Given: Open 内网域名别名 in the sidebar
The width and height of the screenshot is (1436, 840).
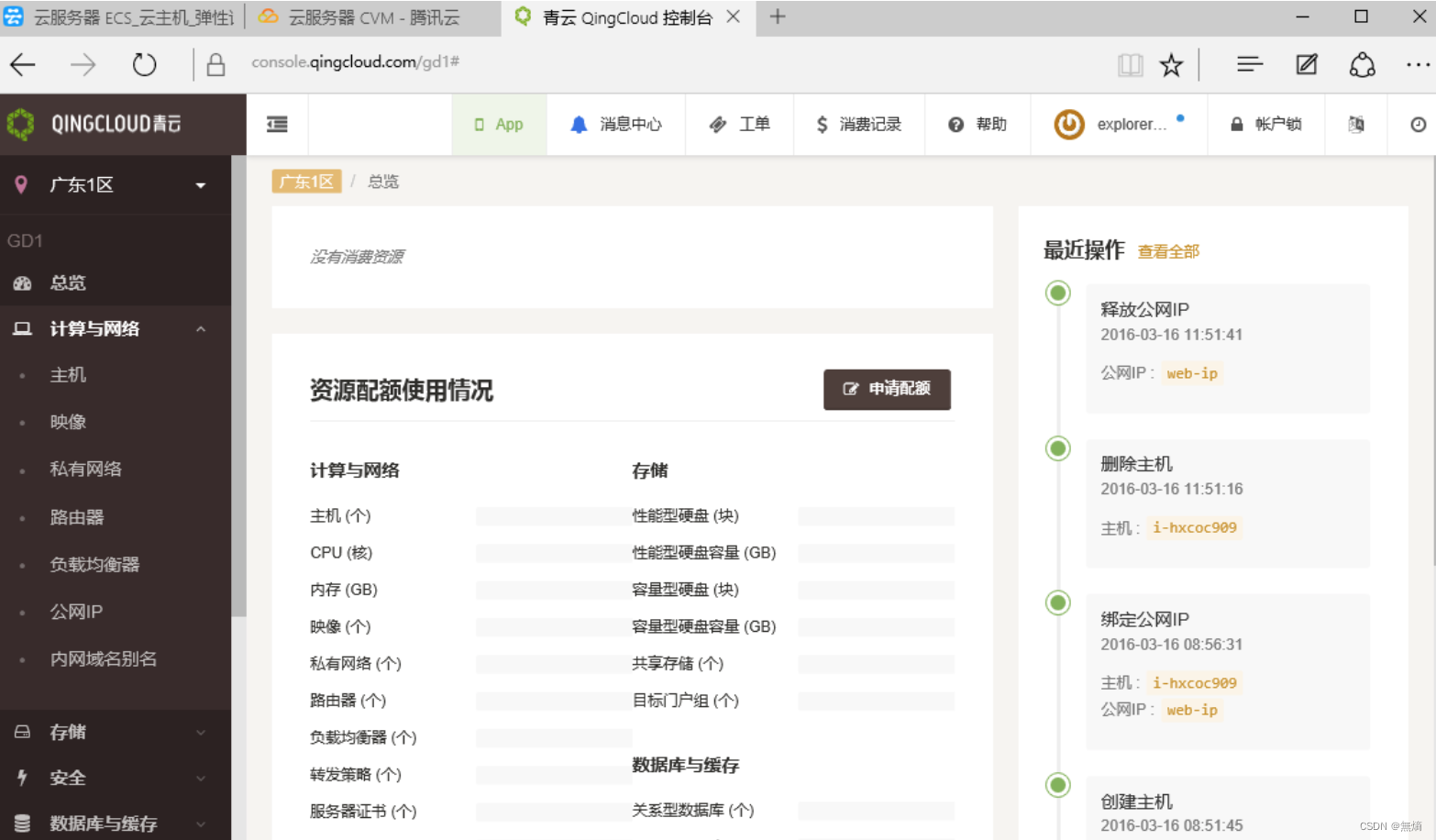Looking at the screenshot, I should 104,658.
